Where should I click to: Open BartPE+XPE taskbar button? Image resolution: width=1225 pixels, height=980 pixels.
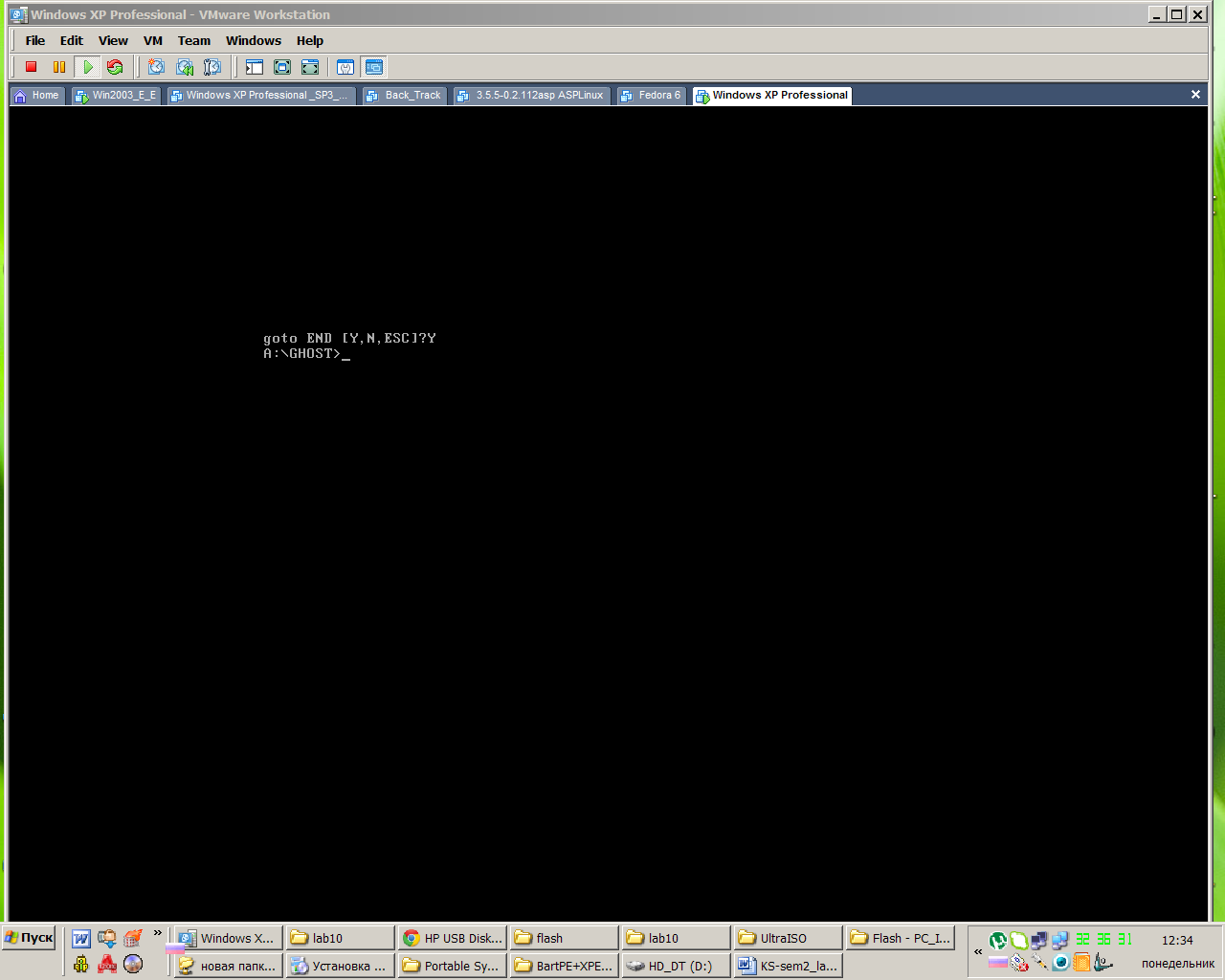click(x=565, y=966)
